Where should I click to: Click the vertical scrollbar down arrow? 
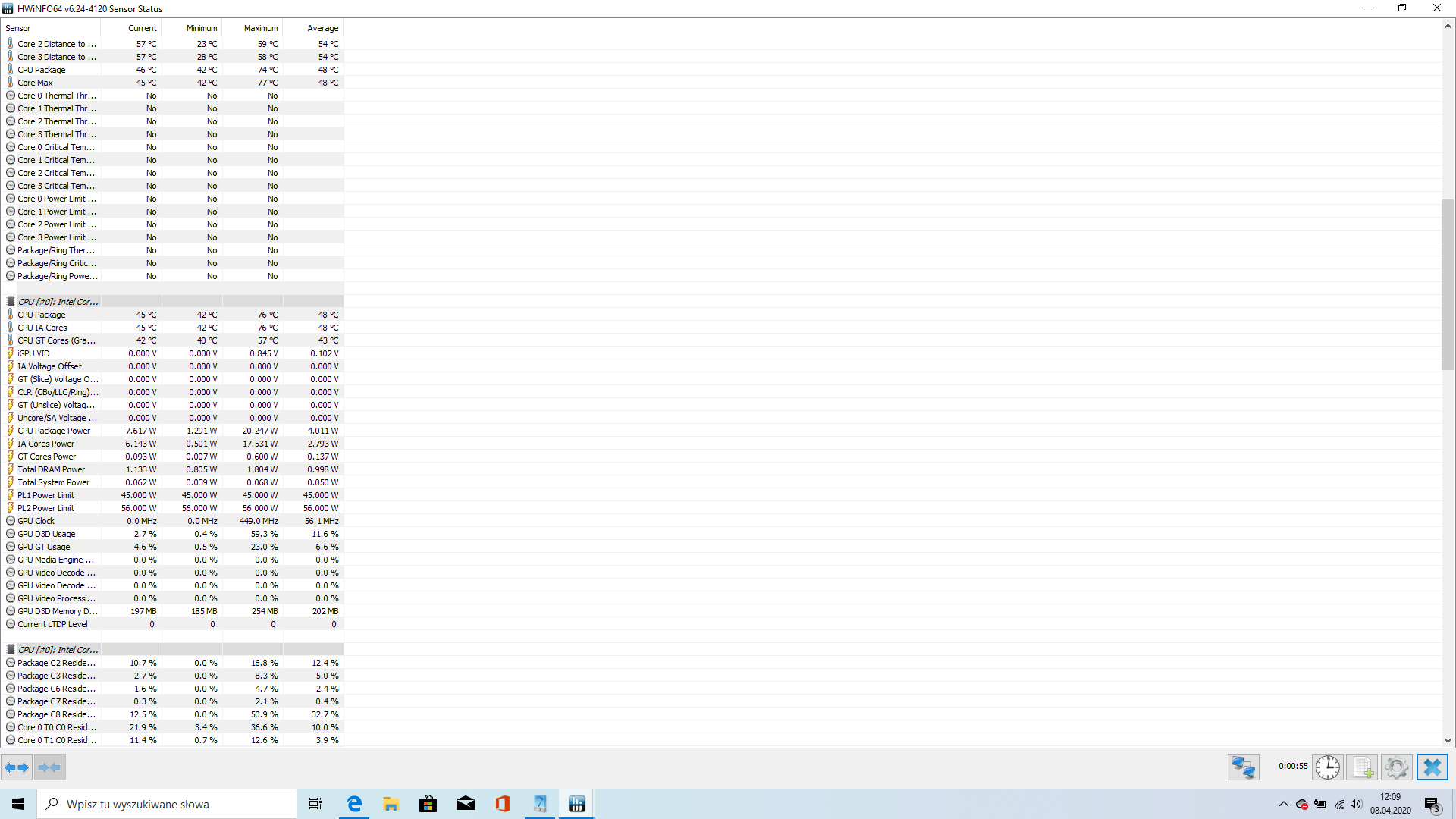pos(1448,741)
